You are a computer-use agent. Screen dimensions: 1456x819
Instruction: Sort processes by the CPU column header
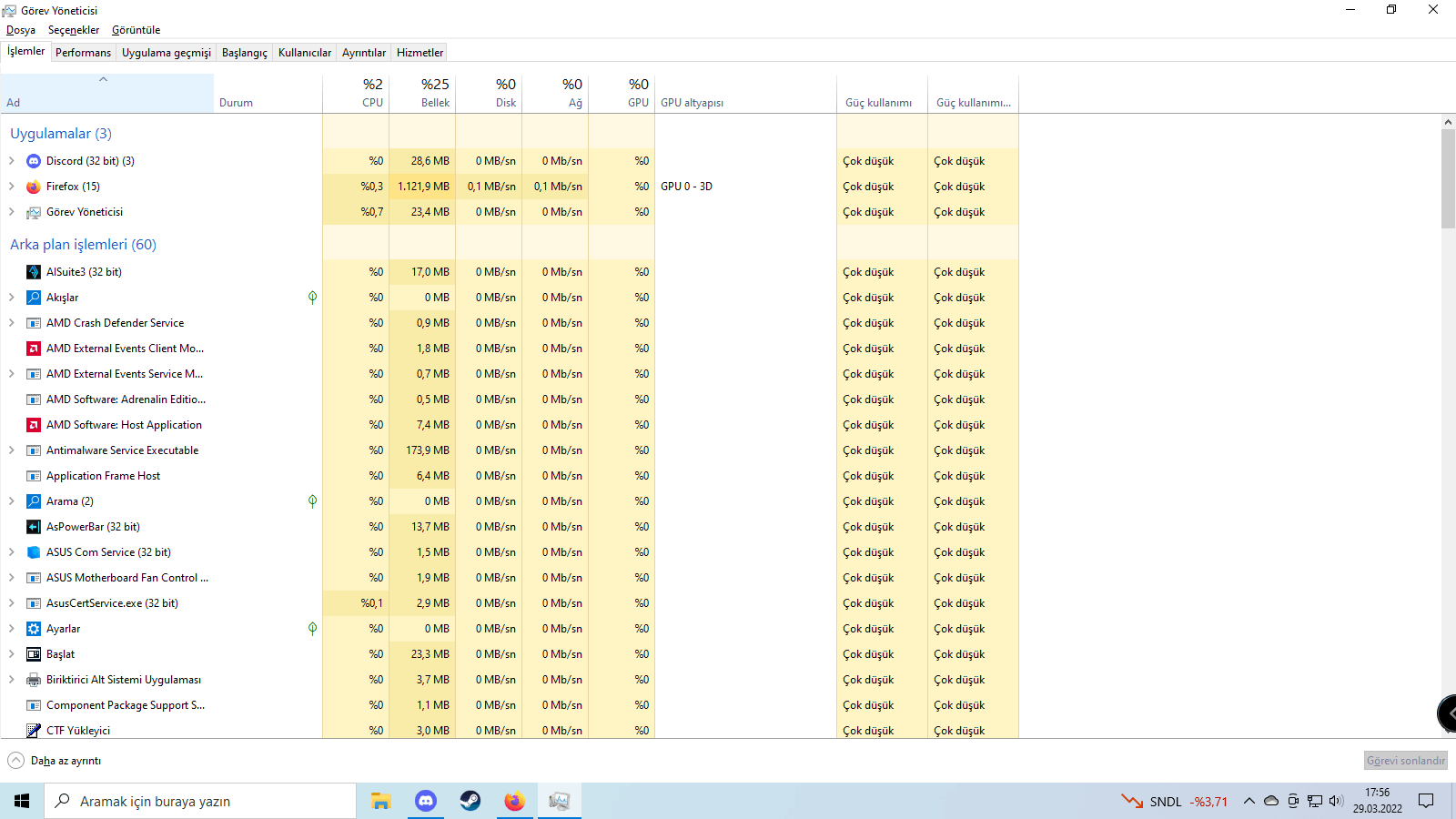click(x=356, y=93)
